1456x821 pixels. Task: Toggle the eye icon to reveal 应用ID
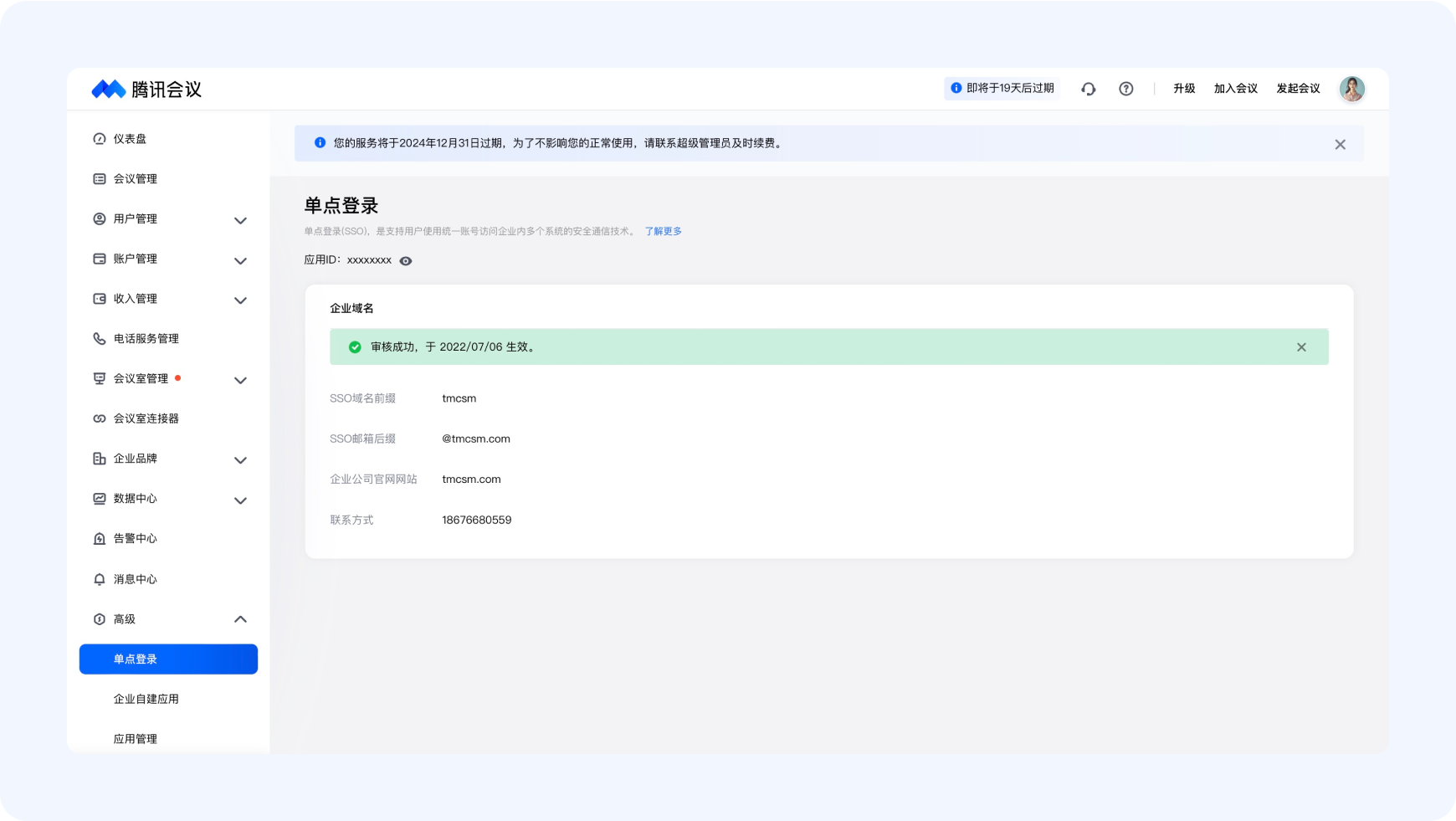click(x=406, y=261)
